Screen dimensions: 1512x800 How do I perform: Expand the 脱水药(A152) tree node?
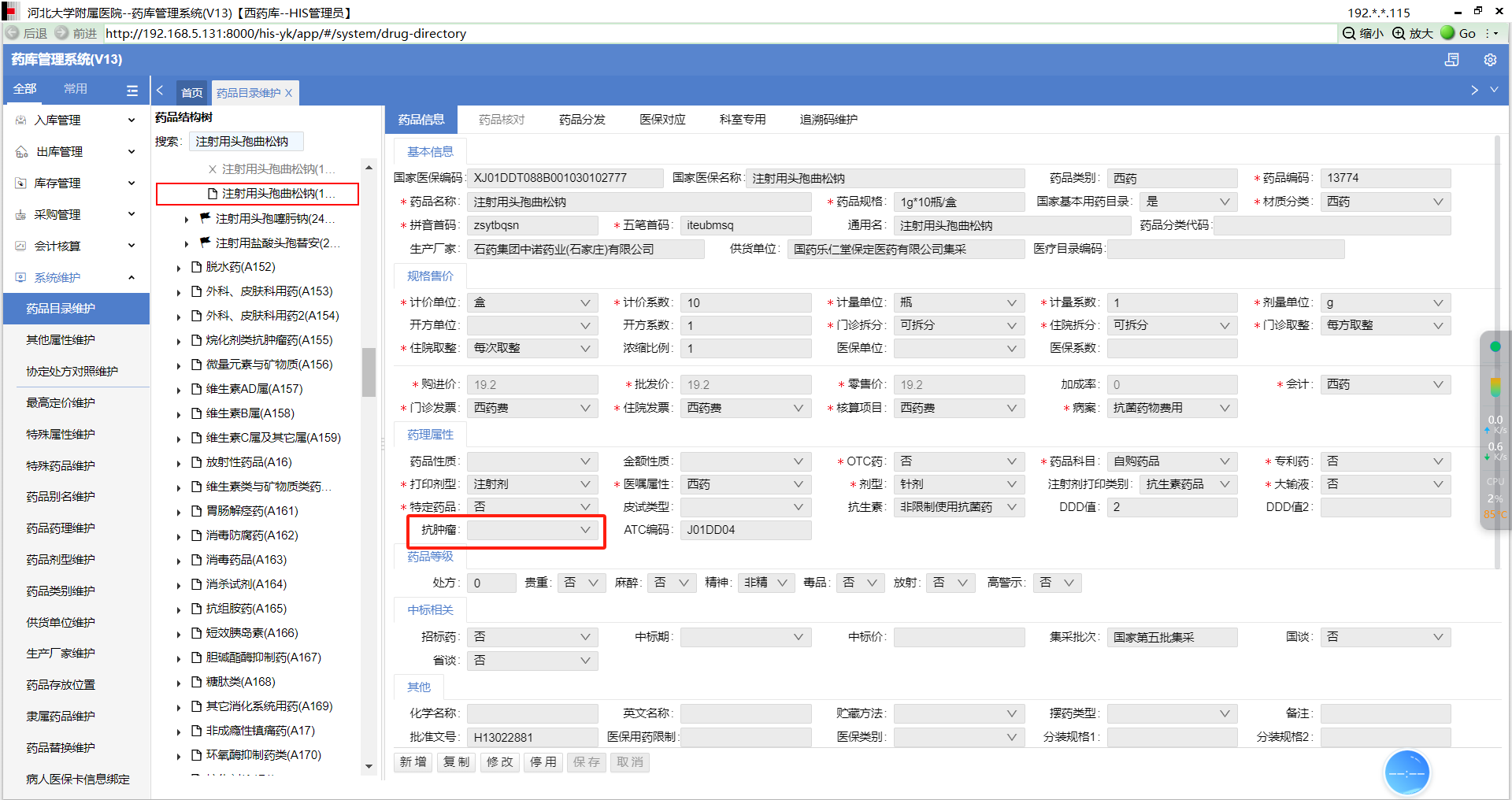click(x=179, y=269)
